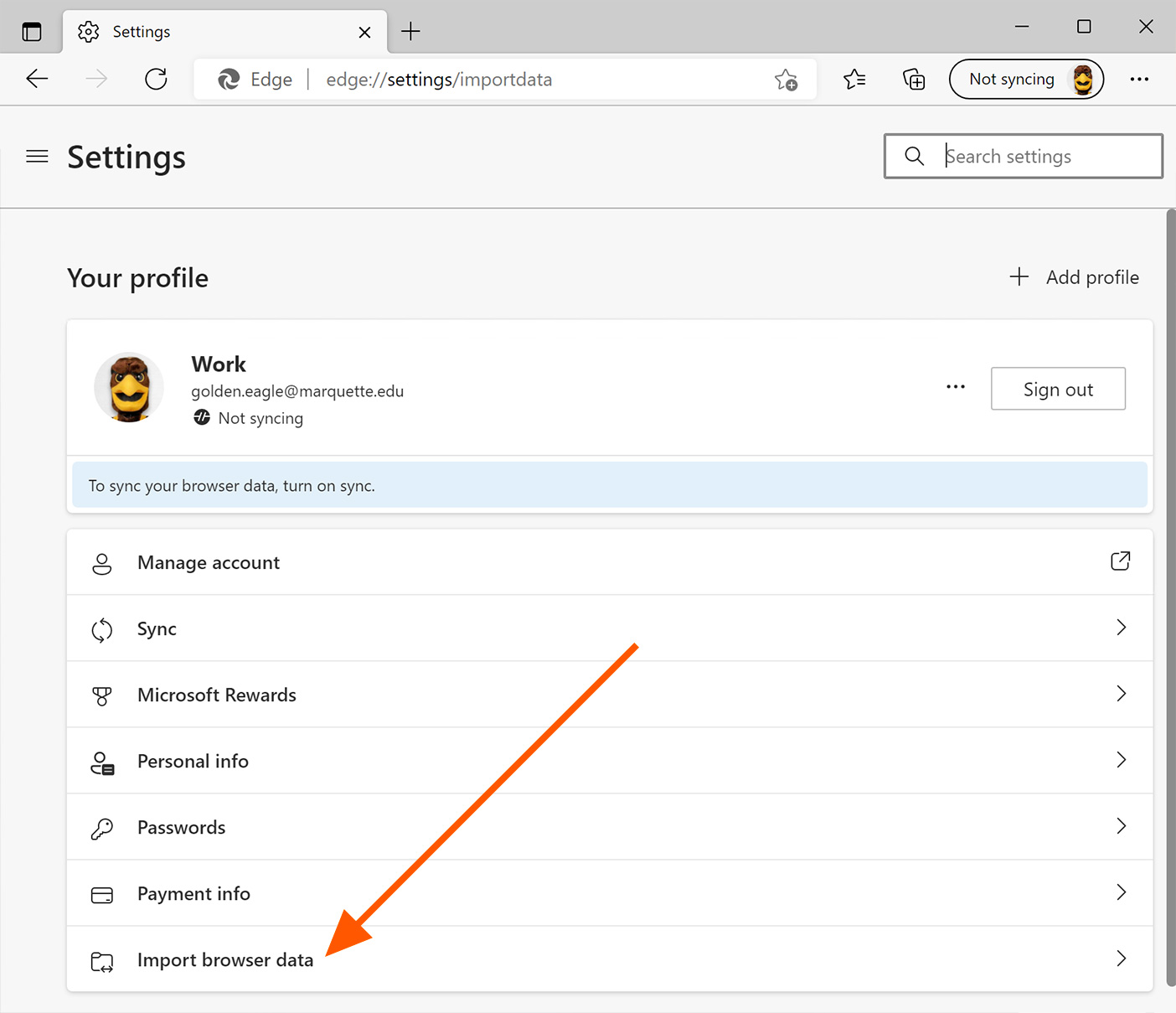Add this page to favorites
The height and width of the screenshot is (1013, 1176).
coord(786,80)
